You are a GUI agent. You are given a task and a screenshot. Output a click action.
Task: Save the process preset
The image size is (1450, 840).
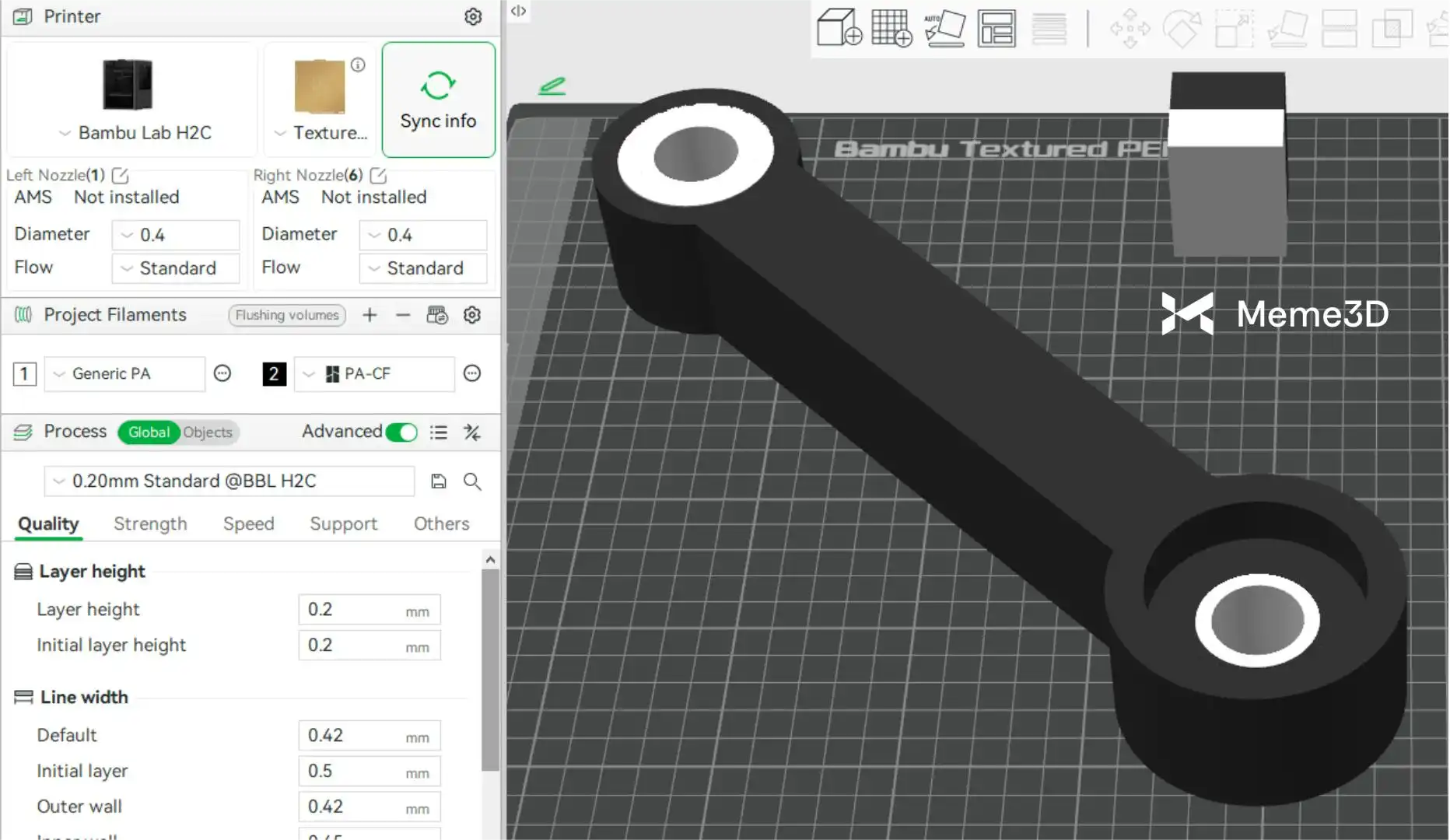[x=439, y=481]
